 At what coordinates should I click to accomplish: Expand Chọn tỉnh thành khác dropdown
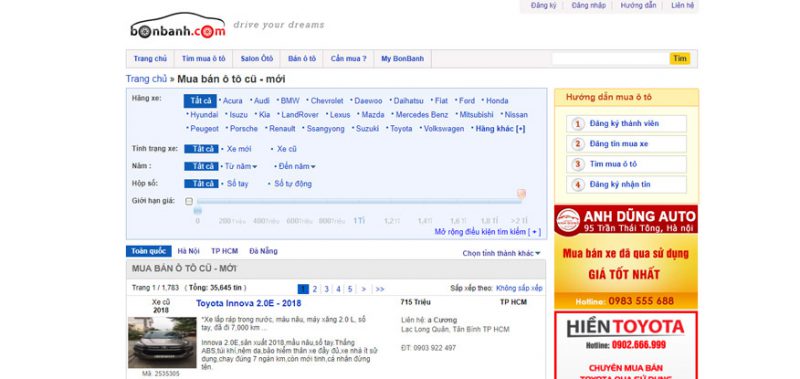tap(501, 254)
